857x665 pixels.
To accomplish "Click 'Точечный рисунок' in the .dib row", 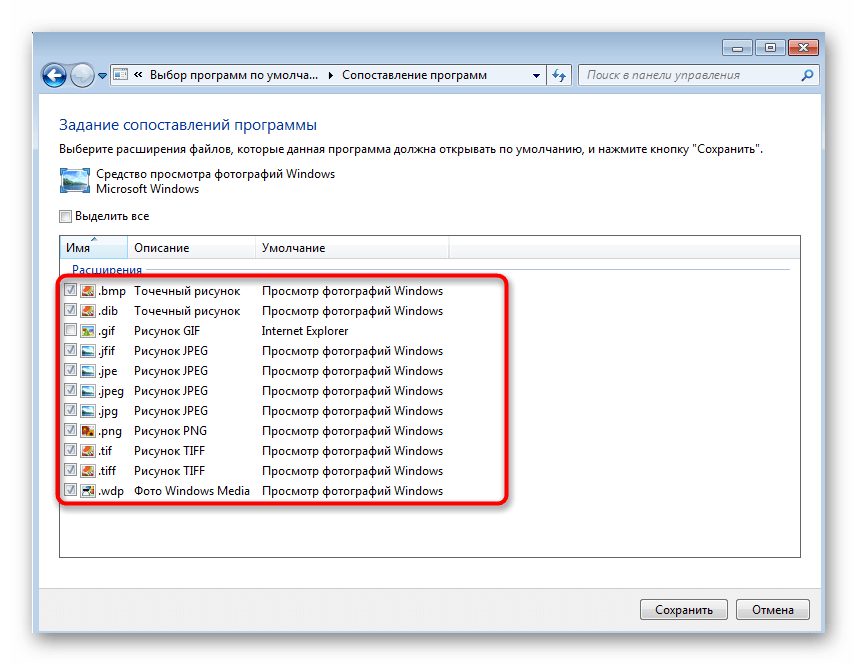I will tap(187, 311).
